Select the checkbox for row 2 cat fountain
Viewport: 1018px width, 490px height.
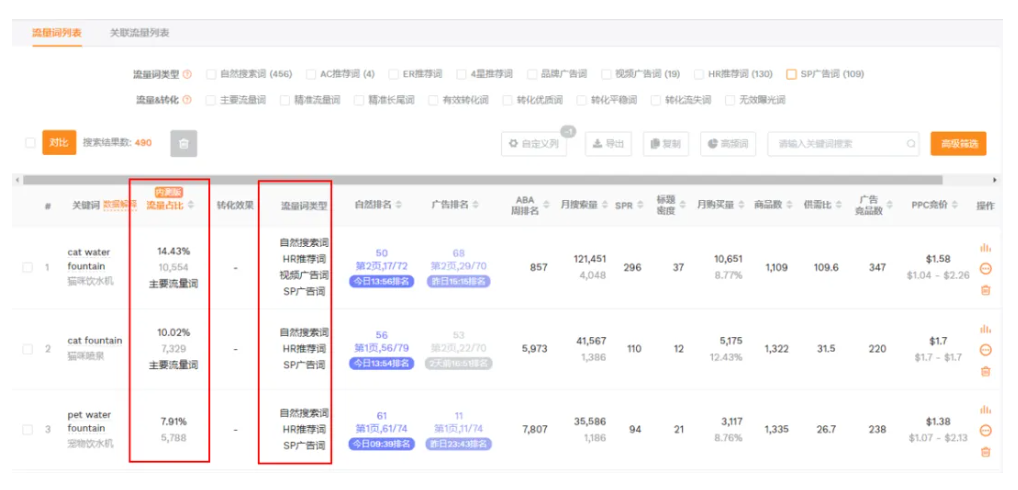pyautogui.click(x=27, y=349)
